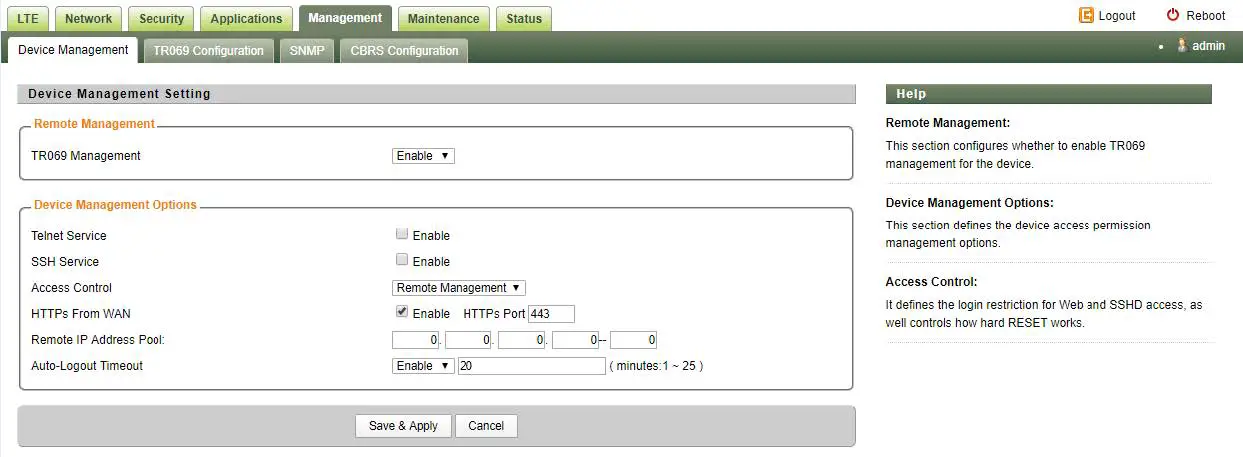Open the TR069 Configuration sub-tab
Image resolution: width=1243 pixels, height=457 pixels.
click(208, 51)
